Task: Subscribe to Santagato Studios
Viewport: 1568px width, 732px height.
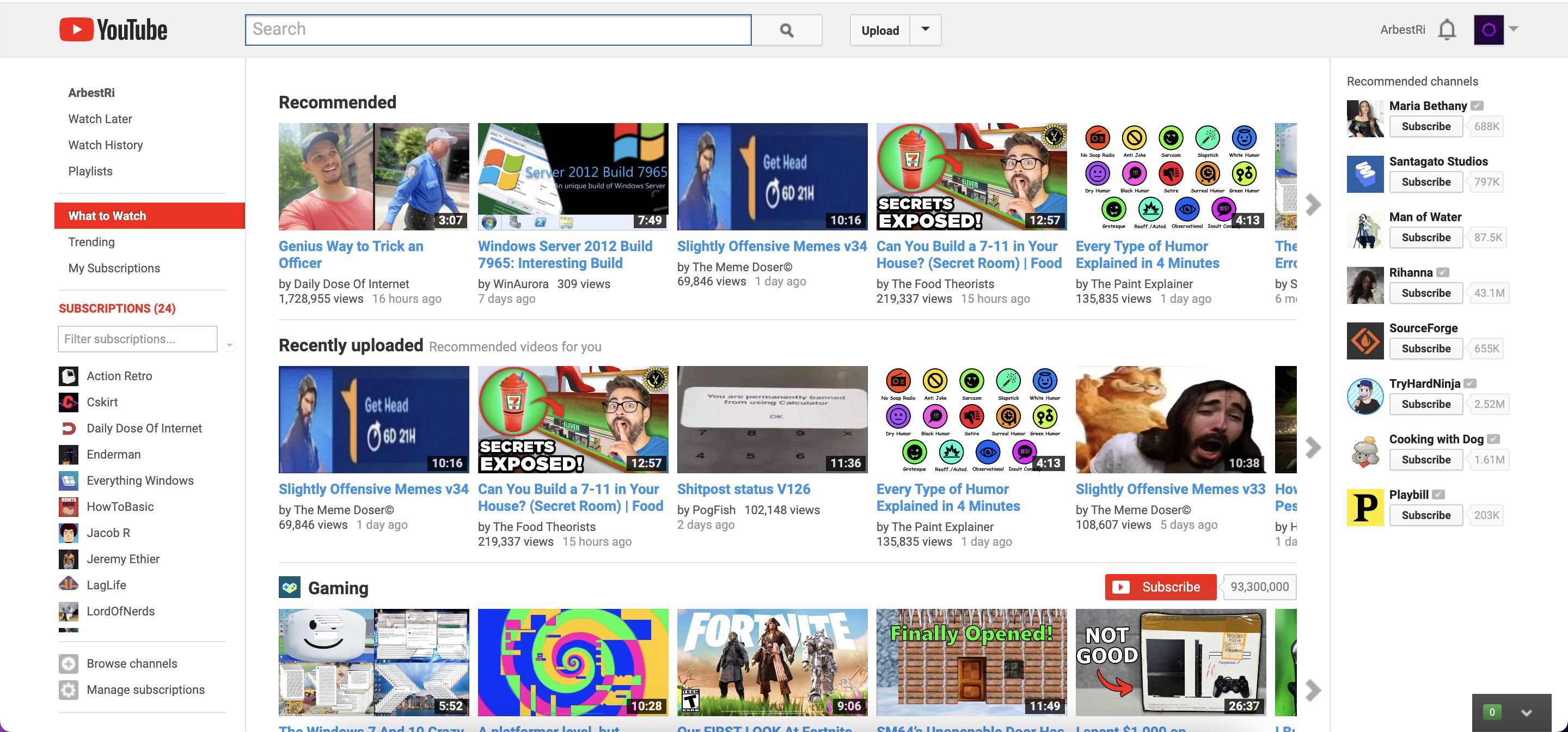Action: pyautogui.click(x=1425, y=182)
